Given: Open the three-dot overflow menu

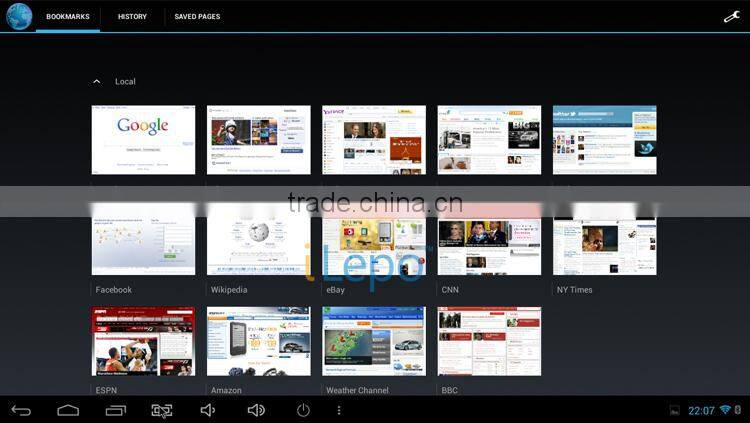Looking at the screenshot, I should click(339, 410).
